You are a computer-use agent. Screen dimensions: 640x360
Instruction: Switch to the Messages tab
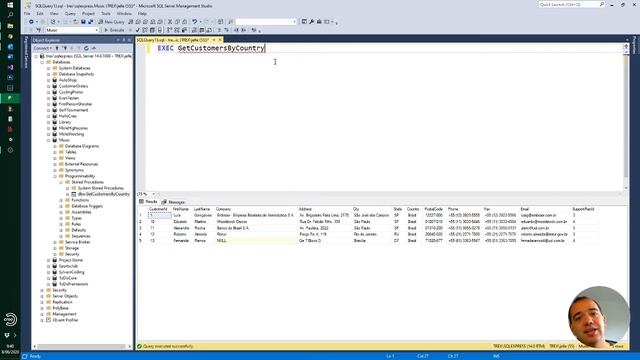click(173, 202)
